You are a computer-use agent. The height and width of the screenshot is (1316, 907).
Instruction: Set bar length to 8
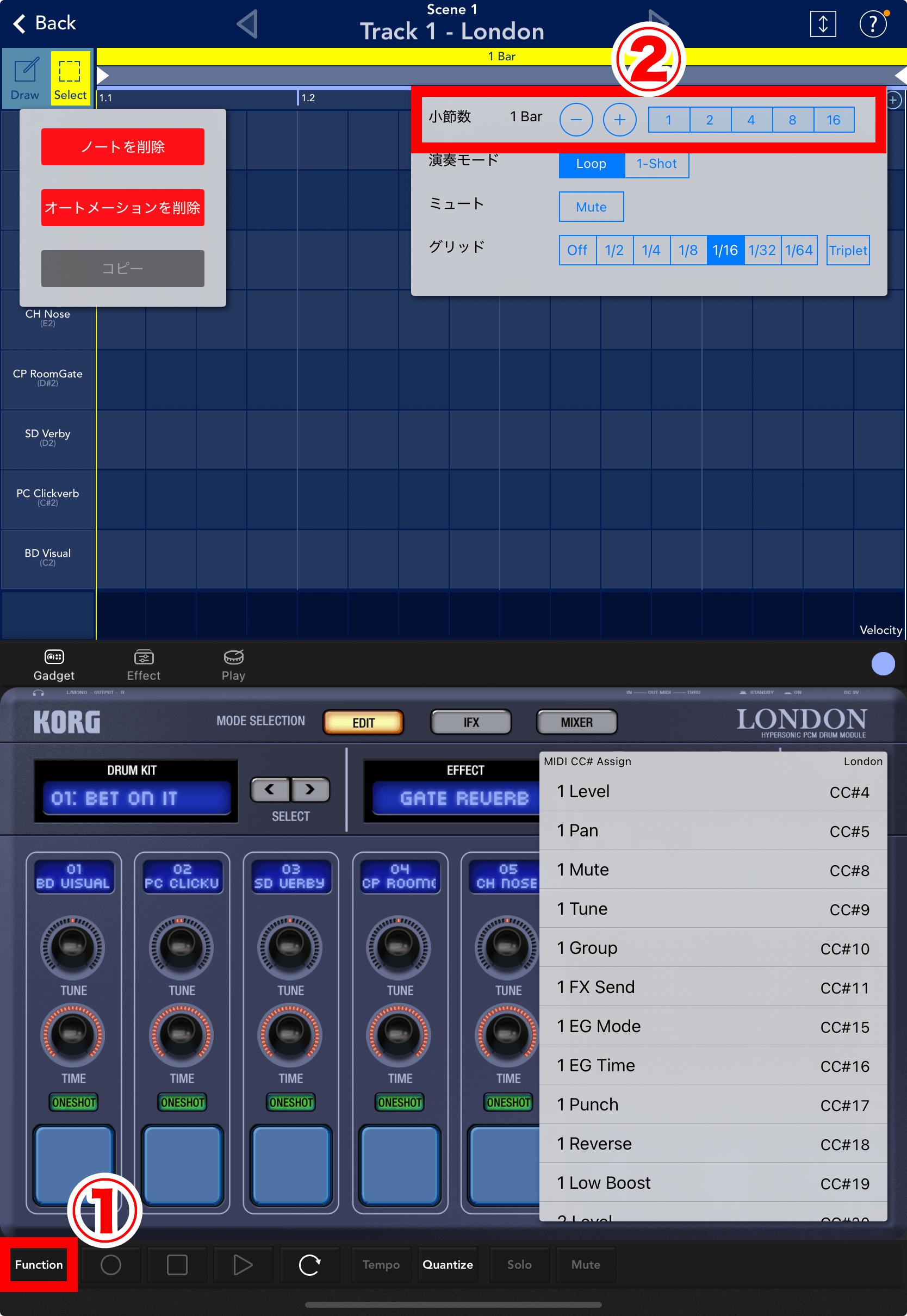point(792,120)
